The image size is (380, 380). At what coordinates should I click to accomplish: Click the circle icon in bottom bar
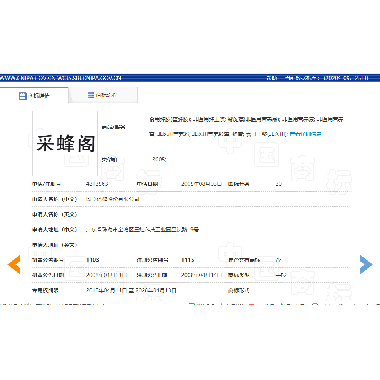(x=315, y=304)
